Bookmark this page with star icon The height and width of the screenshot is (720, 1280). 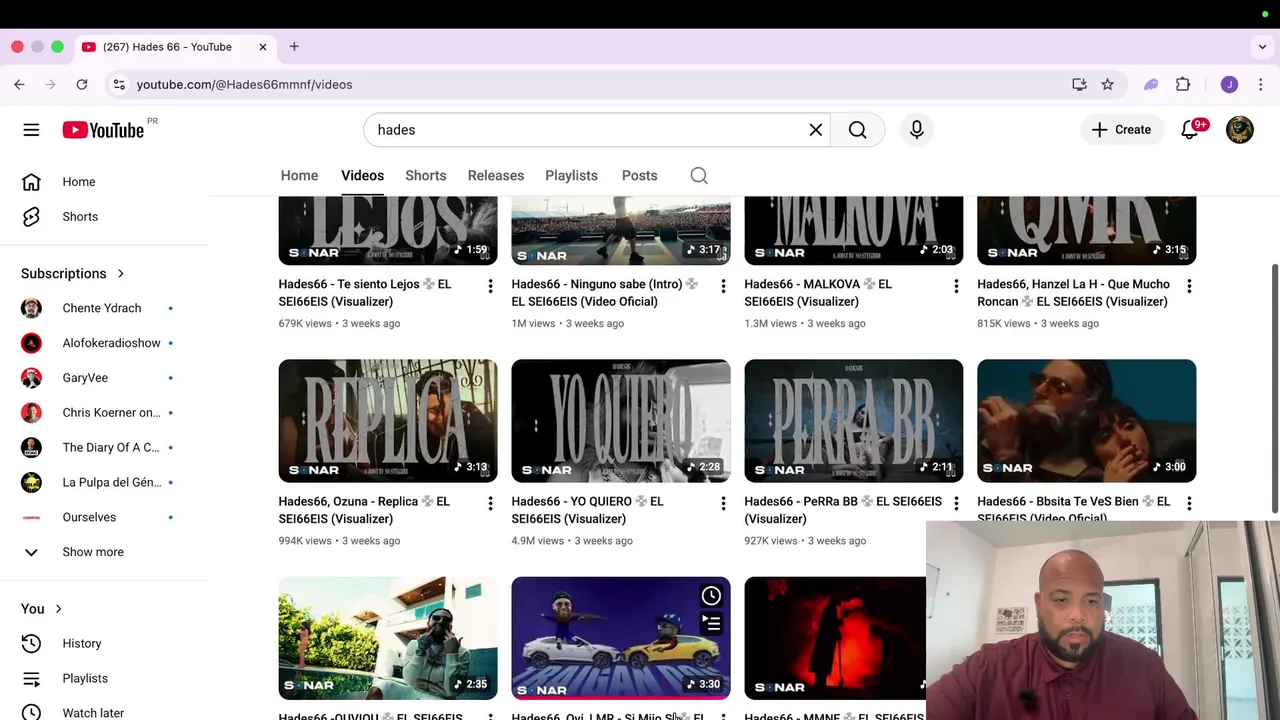click(1107, 85)
